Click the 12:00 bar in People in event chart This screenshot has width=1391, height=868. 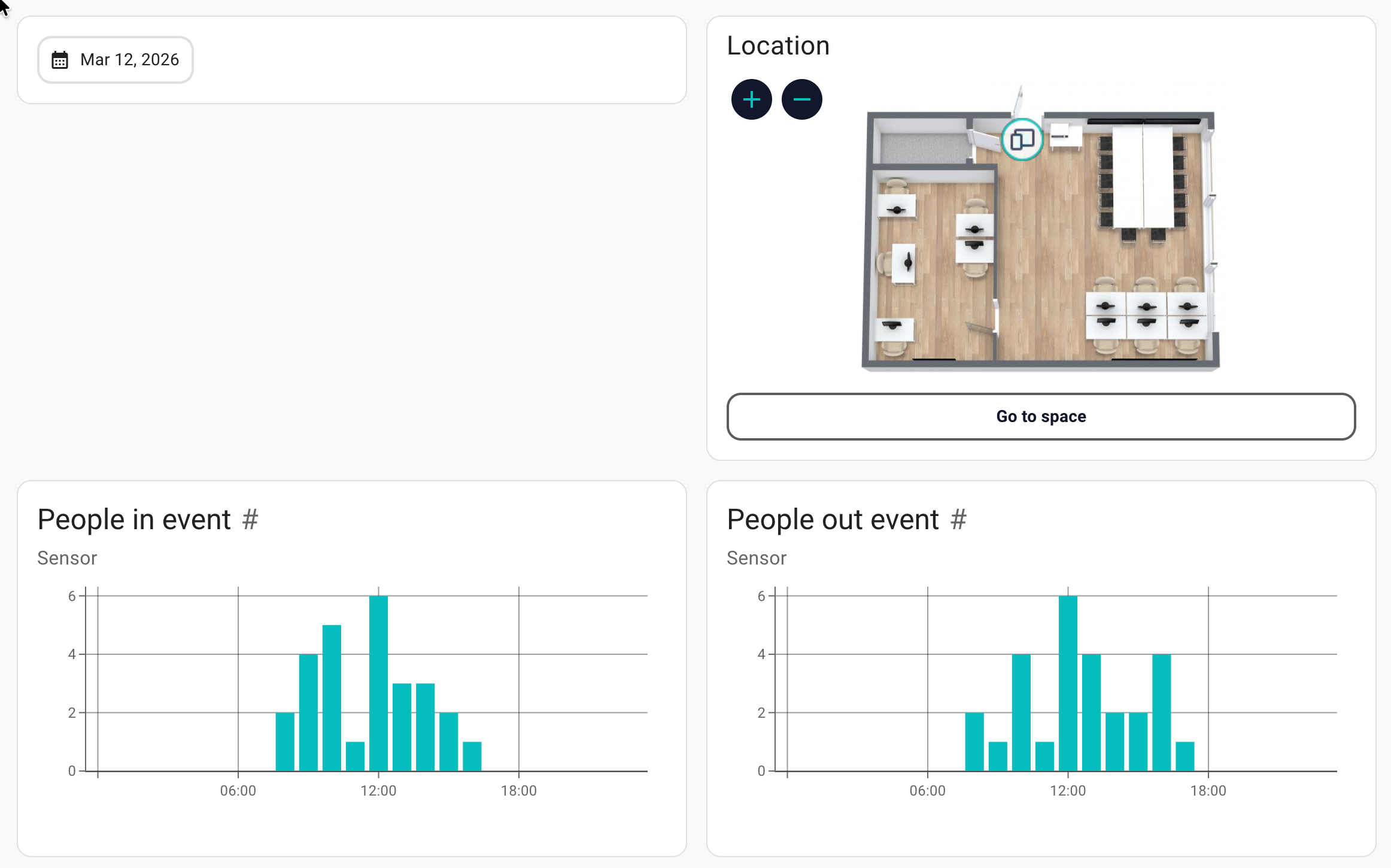pos(378,684)
